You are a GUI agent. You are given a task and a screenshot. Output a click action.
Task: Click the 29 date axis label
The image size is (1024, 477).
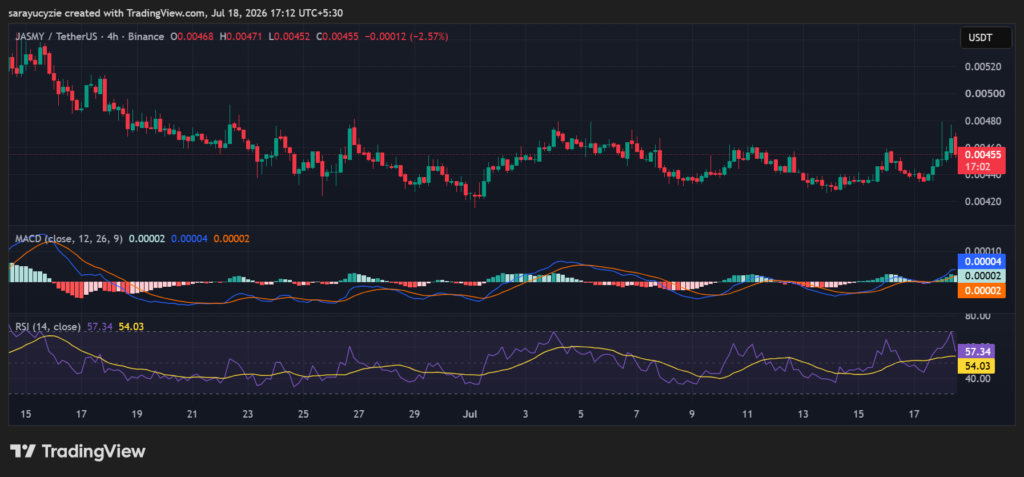click(414, 414)
